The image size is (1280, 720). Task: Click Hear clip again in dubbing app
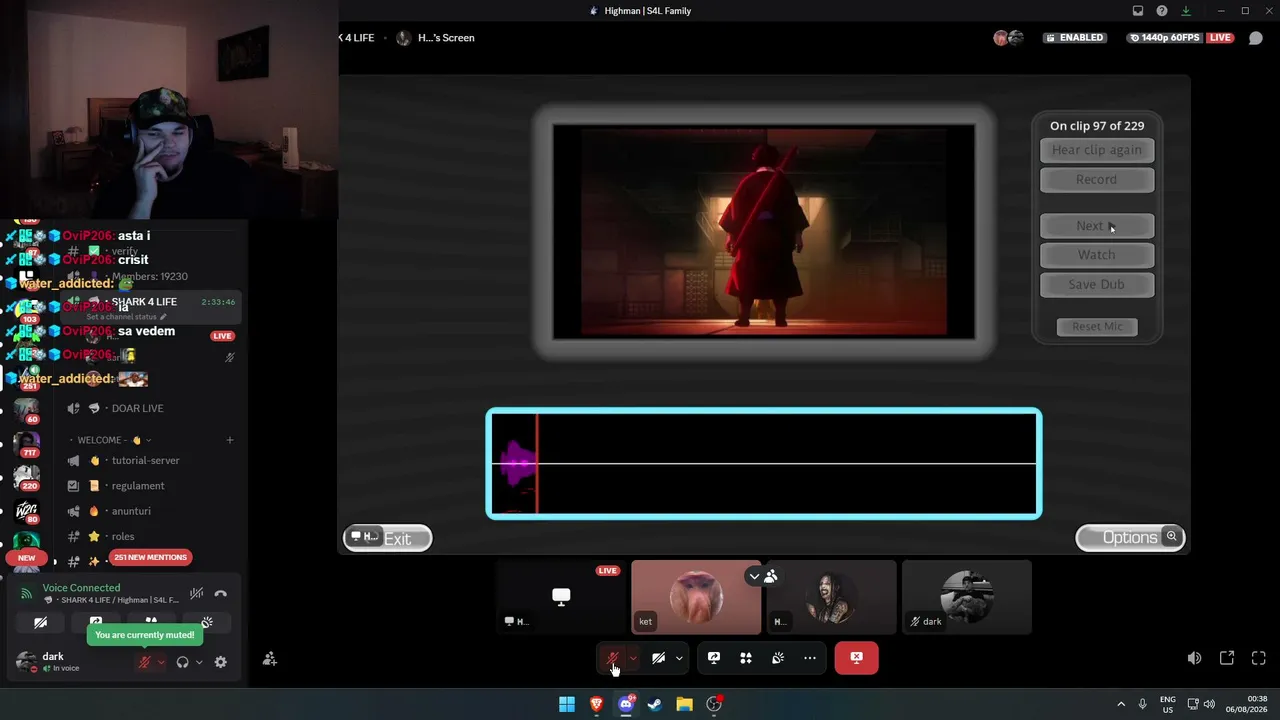1097,150
